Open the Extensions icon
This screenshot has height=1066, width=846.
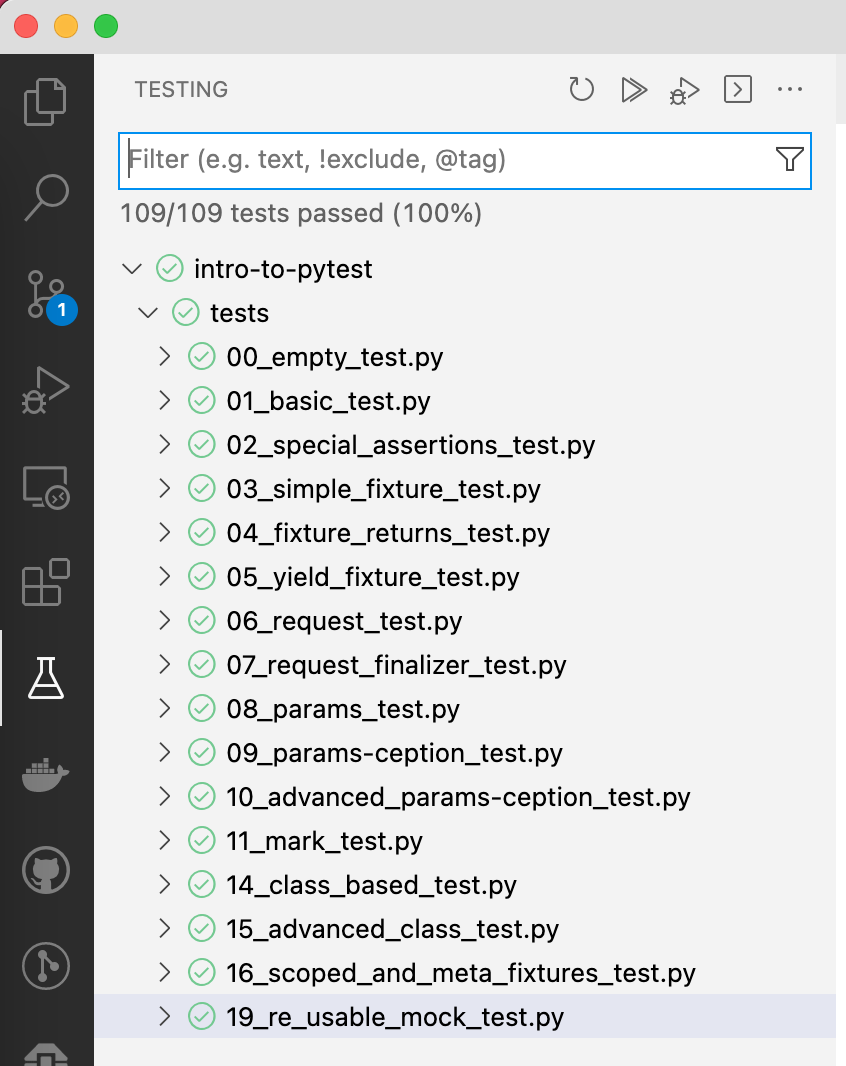point(45,583)
